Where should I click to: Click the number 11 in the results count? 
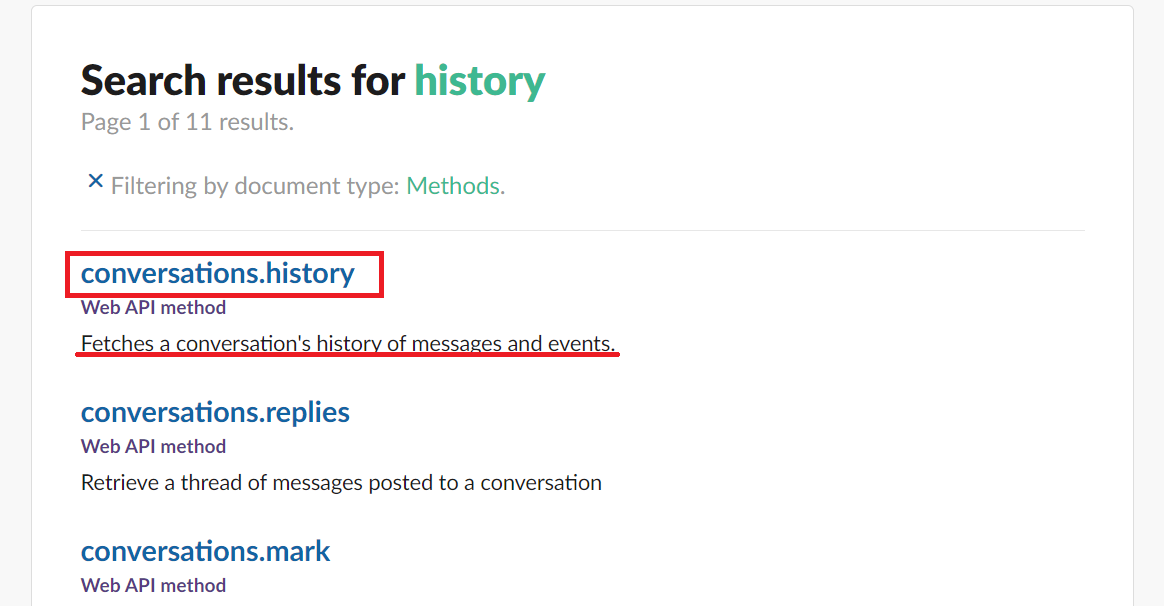pos(196,123)
